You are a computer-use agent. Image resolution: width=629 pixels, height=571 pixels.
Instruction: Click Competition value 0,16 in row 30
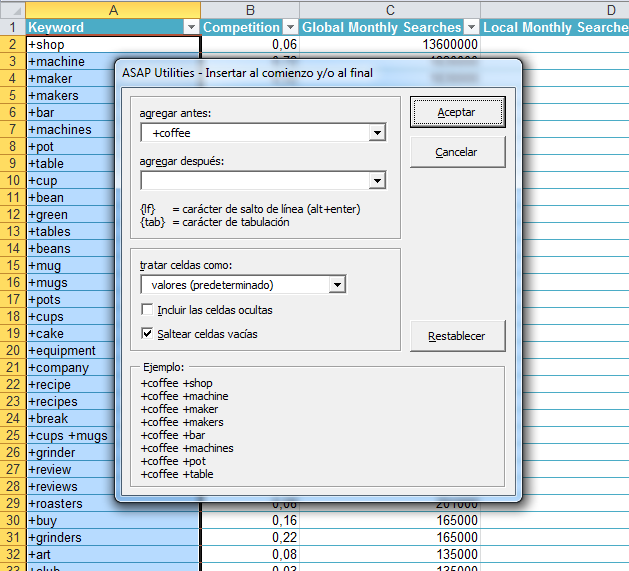click(x=250, y=520)
